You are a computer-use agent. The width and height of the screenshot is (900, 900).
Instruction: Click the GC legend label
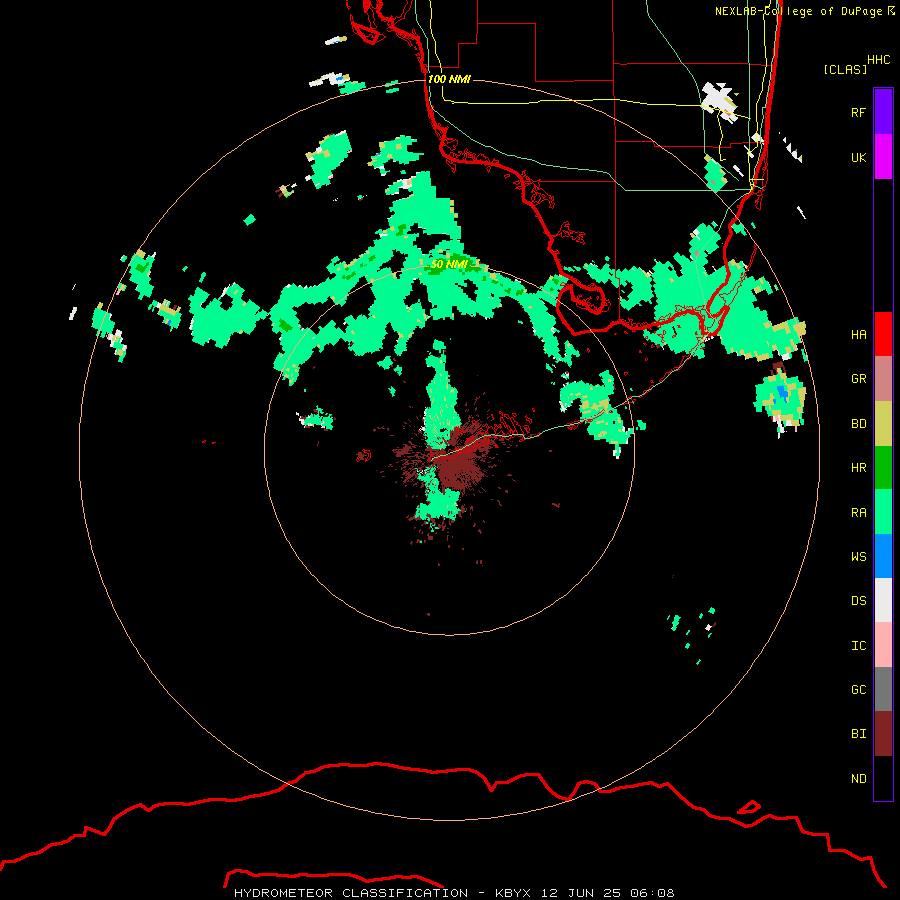click(x=858, y=689)
